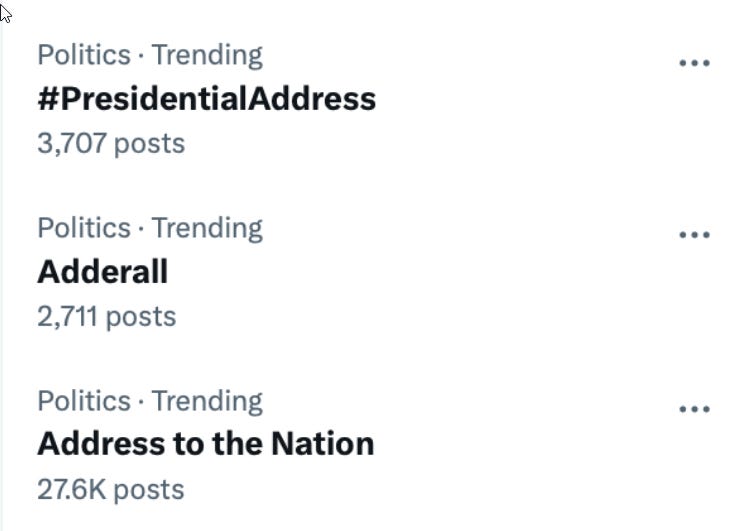
Task: Open the Adderall trending topic
Action: (x=102, y=271)
